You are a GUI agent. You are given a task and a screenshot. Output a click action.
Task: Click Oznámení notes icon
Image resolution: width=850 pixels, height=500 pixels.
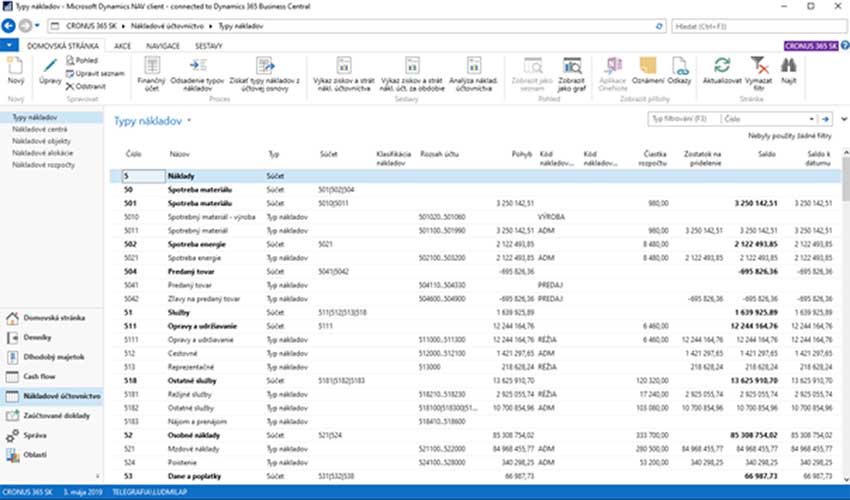(x=648, y=66)
